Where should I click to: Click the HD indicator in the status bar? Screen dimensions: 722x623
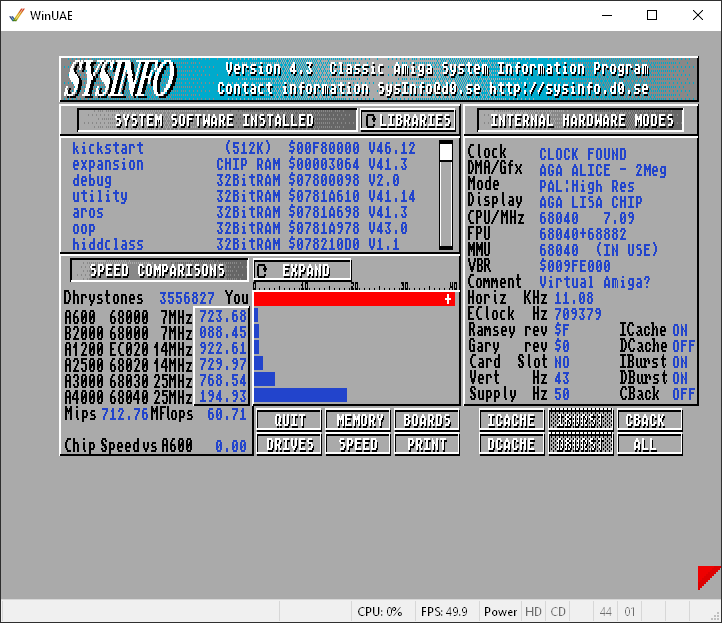[x=533, y=611]
